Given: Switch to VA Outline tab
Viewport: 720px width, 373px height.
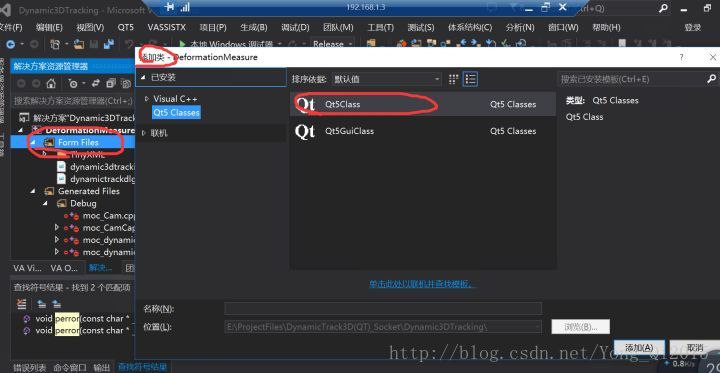Looking at the screenshot, I should pos(64,268).
